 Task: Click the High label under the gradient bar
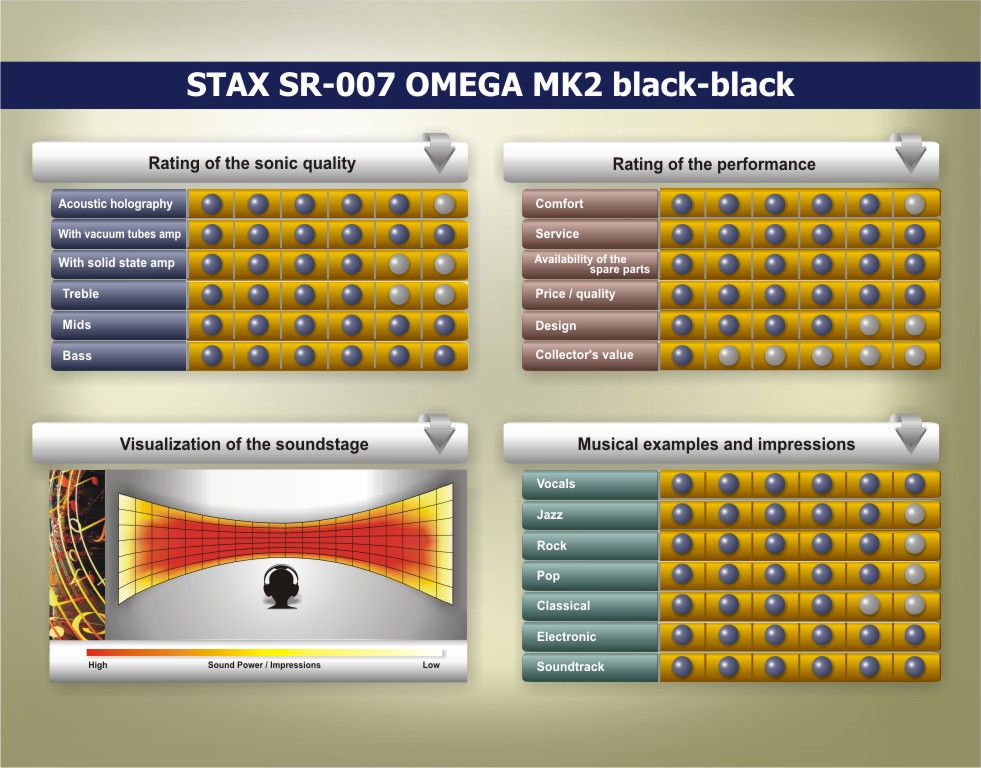point(98,665)
